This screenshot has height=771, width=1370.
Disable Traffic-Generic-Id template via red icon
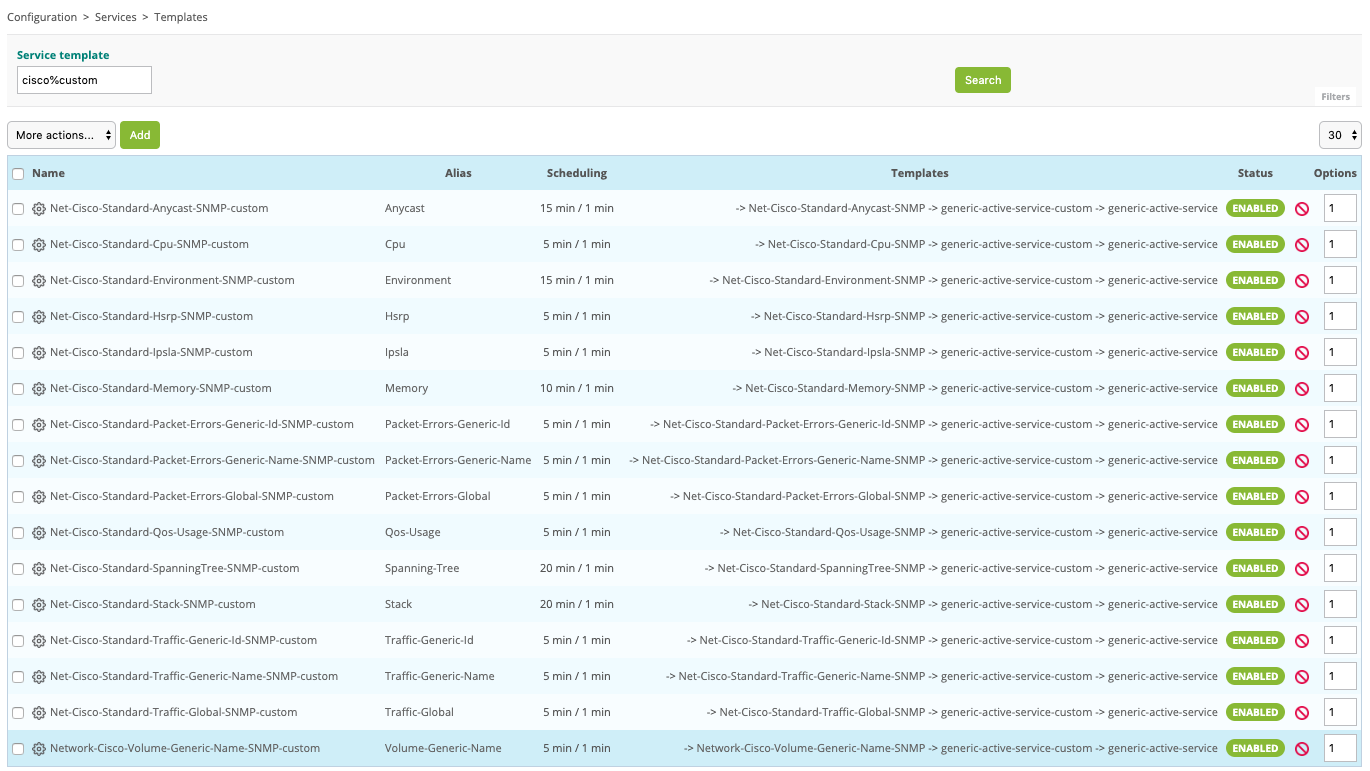[1302, 641]
